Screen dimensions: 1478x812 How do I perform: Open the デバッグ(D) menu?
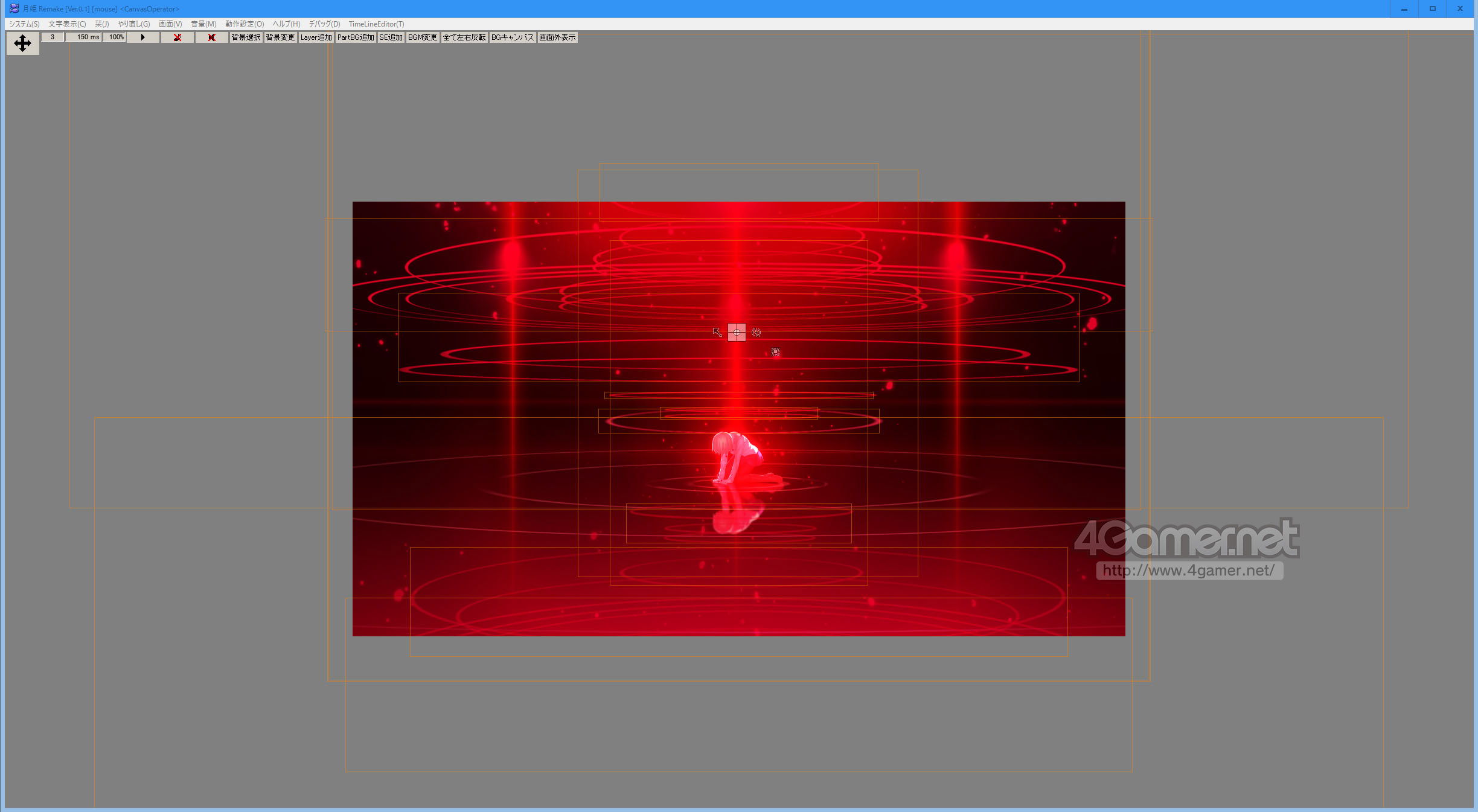pos(324,24)
